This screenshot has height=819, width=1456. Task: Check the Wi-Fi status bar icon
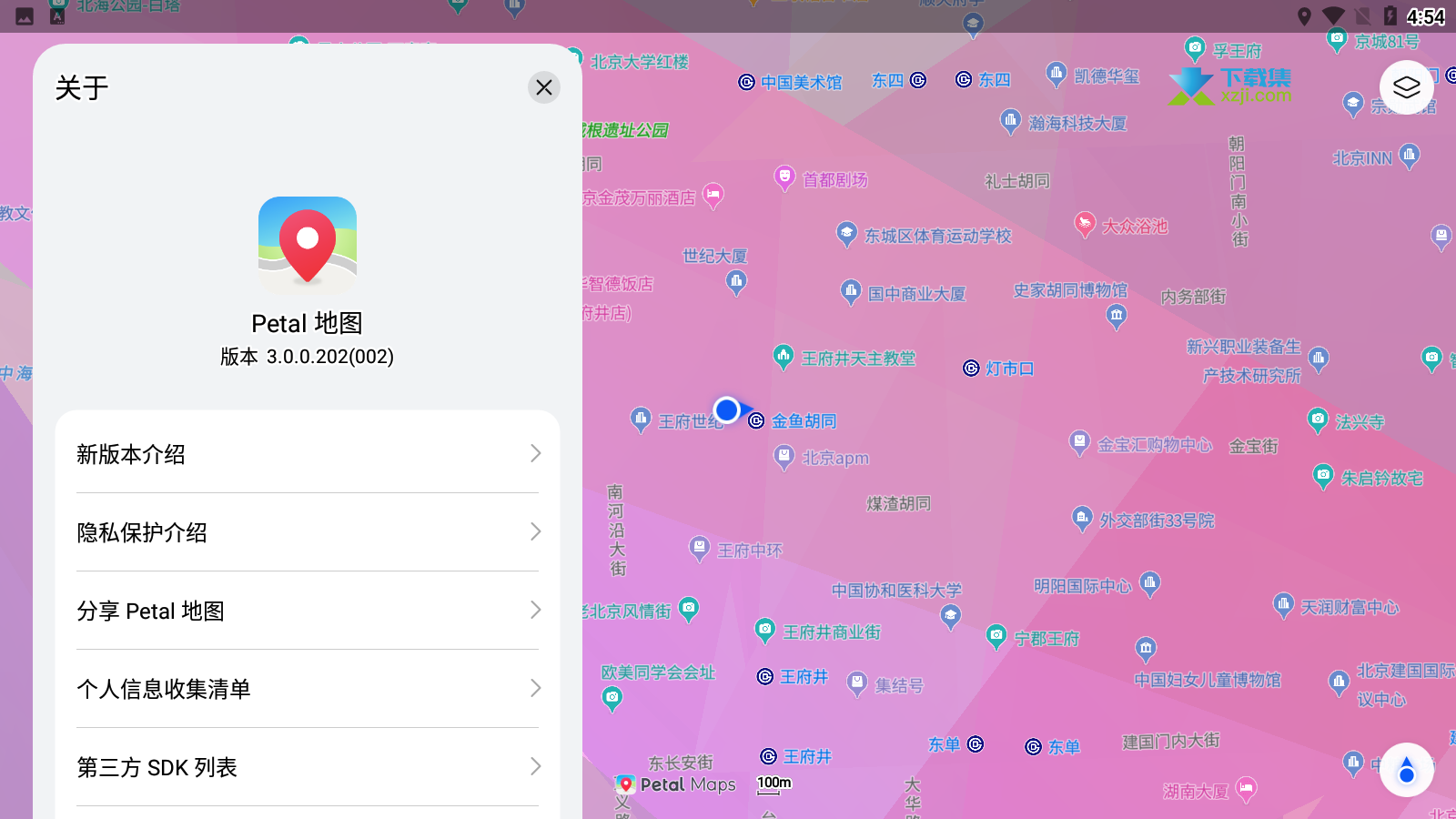pyautogui.click(x=1333, y=16)
